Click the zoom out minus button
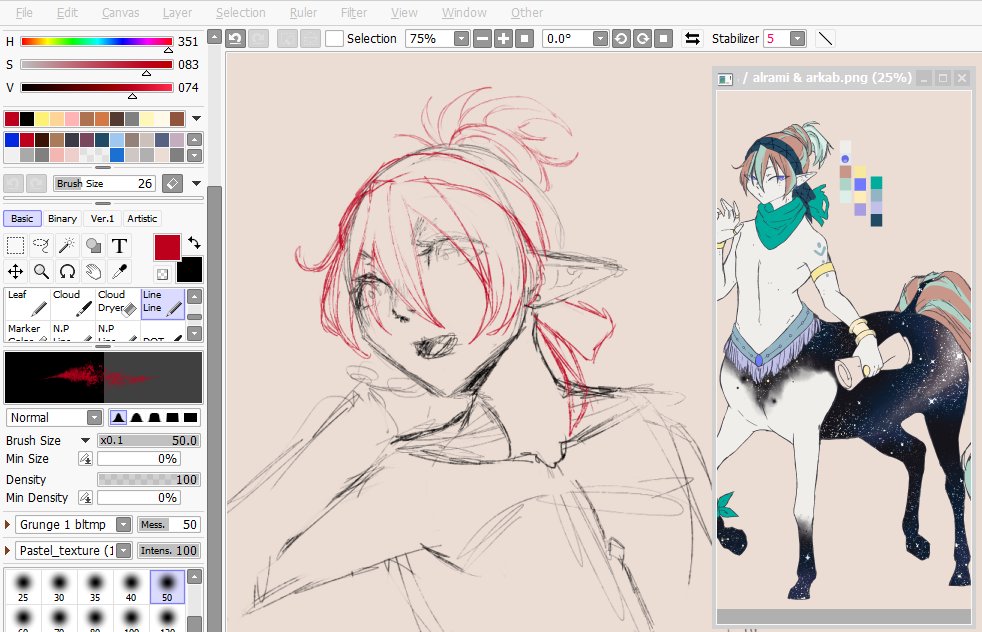The image size is (982, 632). tap(482, 39)
